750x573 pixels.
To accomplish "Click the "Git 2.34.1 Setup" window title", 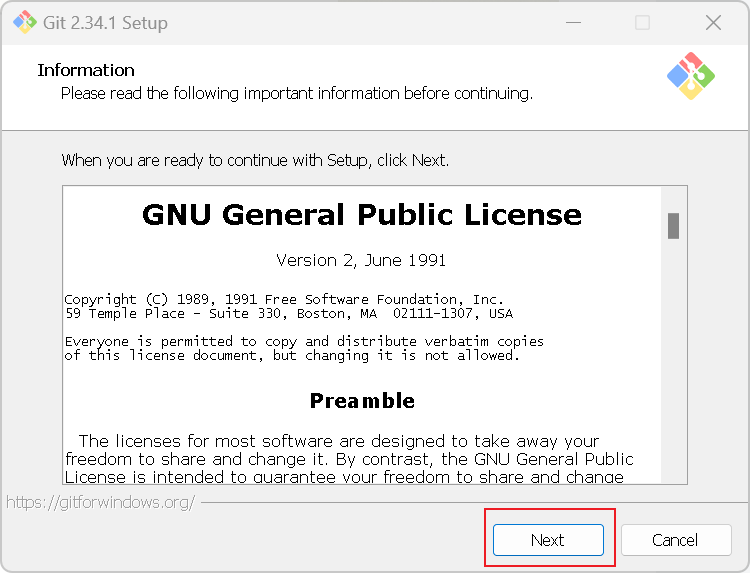I will pos(105,23).
